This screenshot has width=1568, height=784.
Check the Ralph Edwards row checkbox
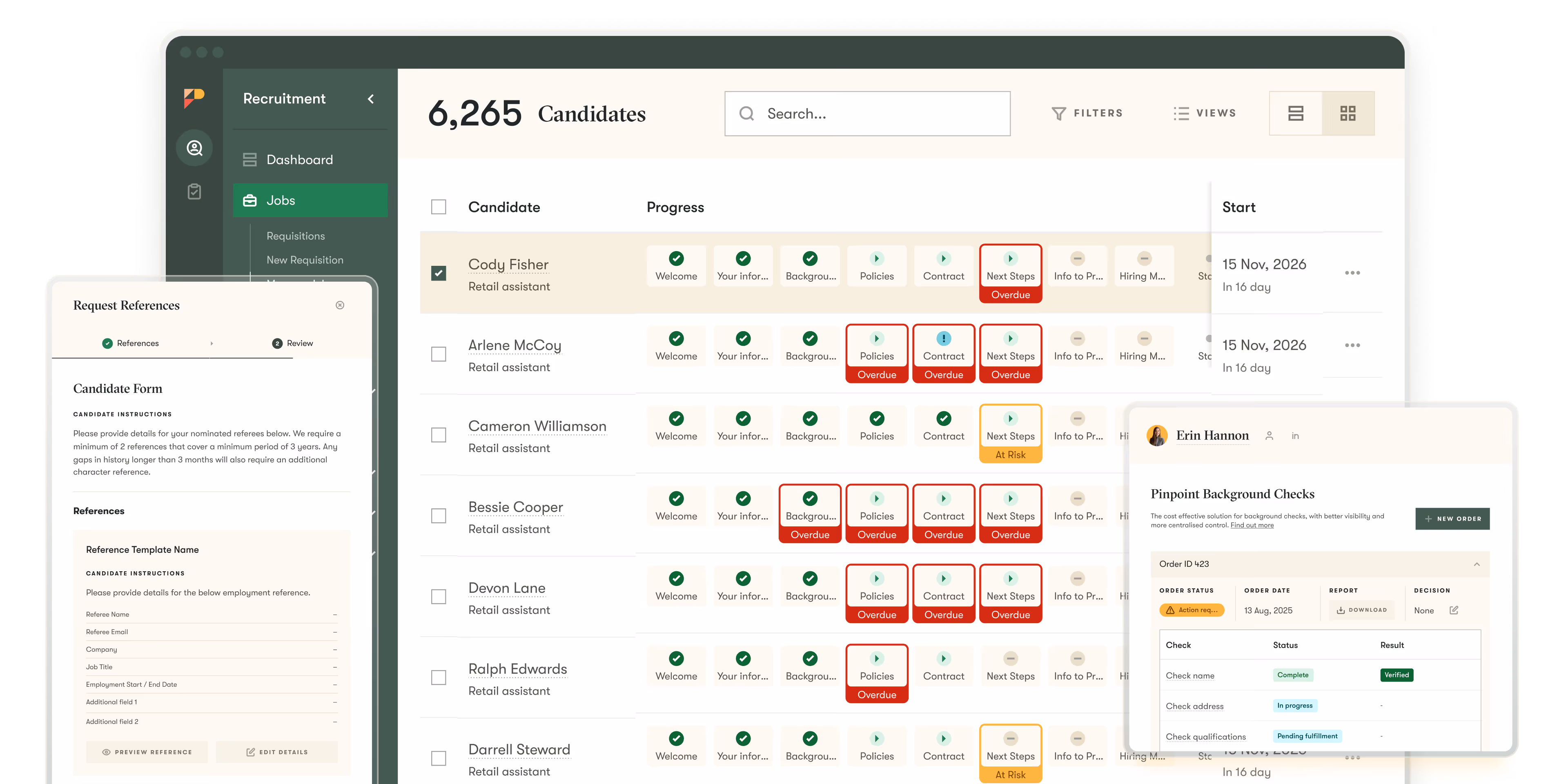[438, 678]
